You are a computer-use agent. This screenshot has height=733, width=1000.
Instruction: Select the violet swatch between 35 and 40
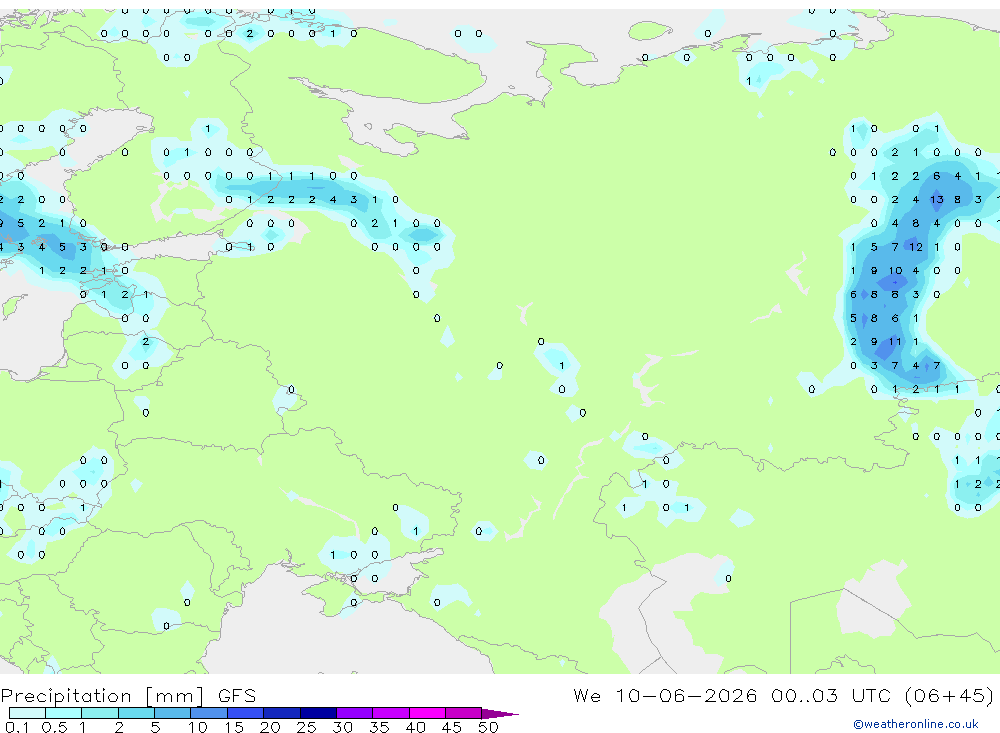click(x=391, y=713)
